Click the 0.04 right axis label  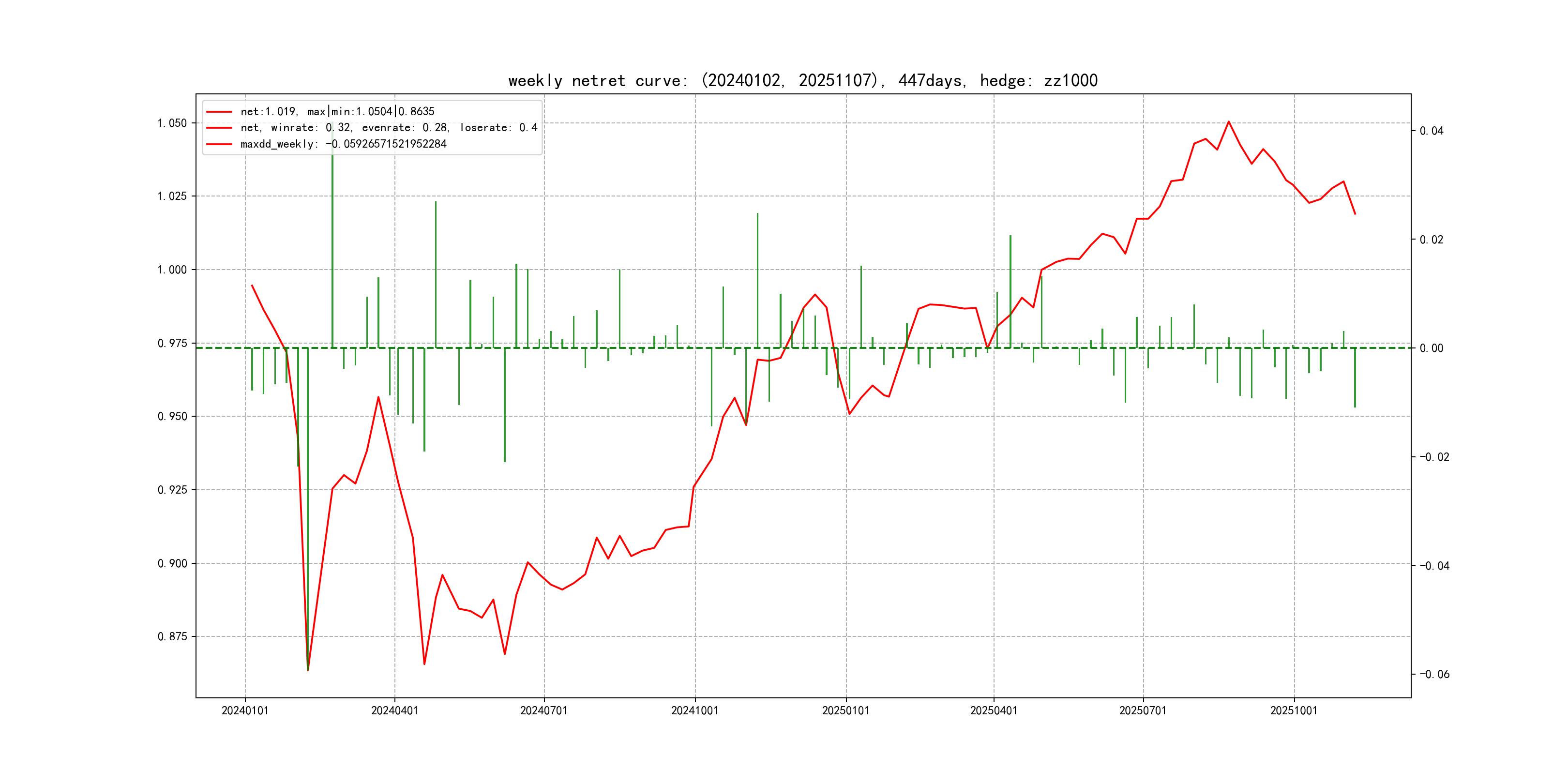[1431, 131]
